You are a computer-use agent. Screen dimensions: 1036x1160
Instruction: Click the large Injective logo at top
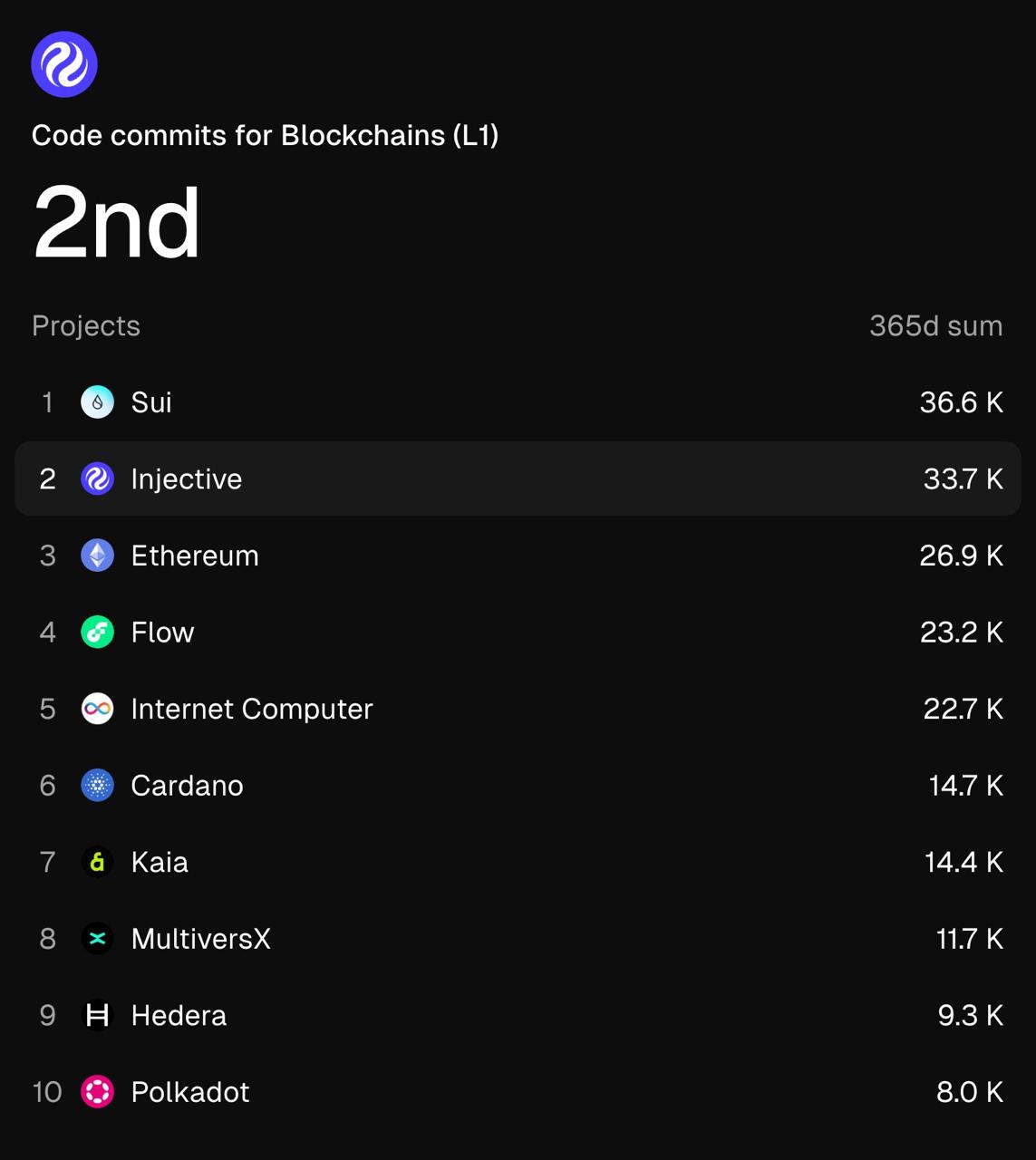(x=64, y=64)
